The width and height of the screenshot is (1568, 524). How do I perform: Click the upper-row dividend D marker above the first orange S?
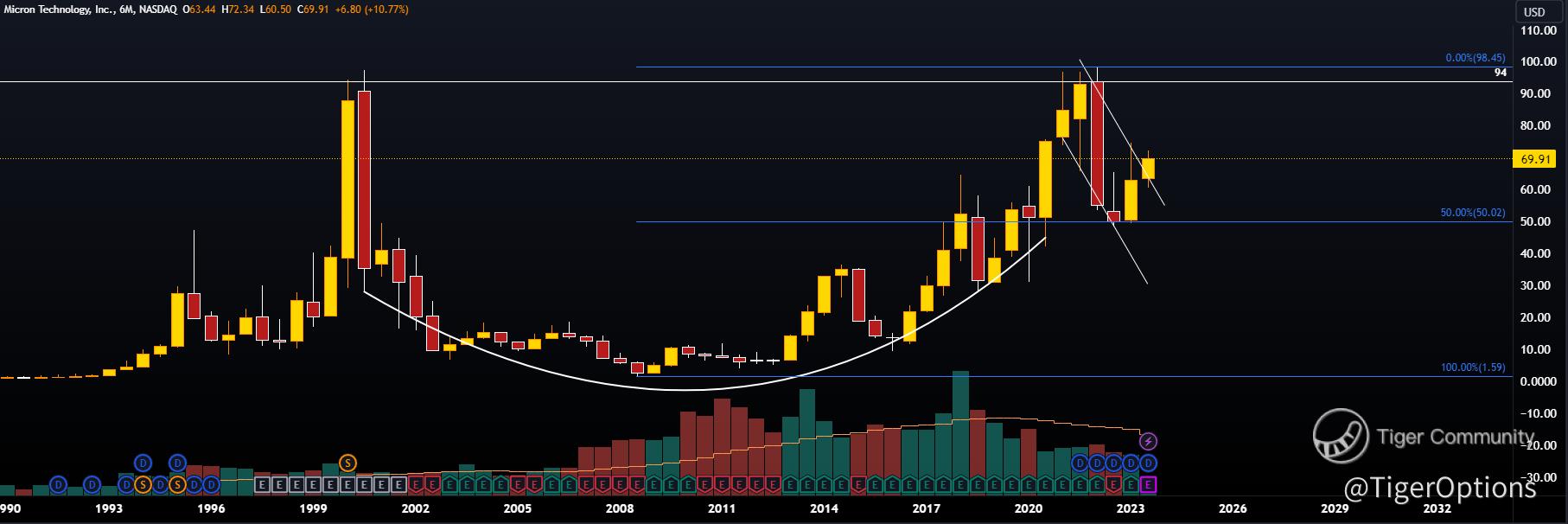point(143,463)
